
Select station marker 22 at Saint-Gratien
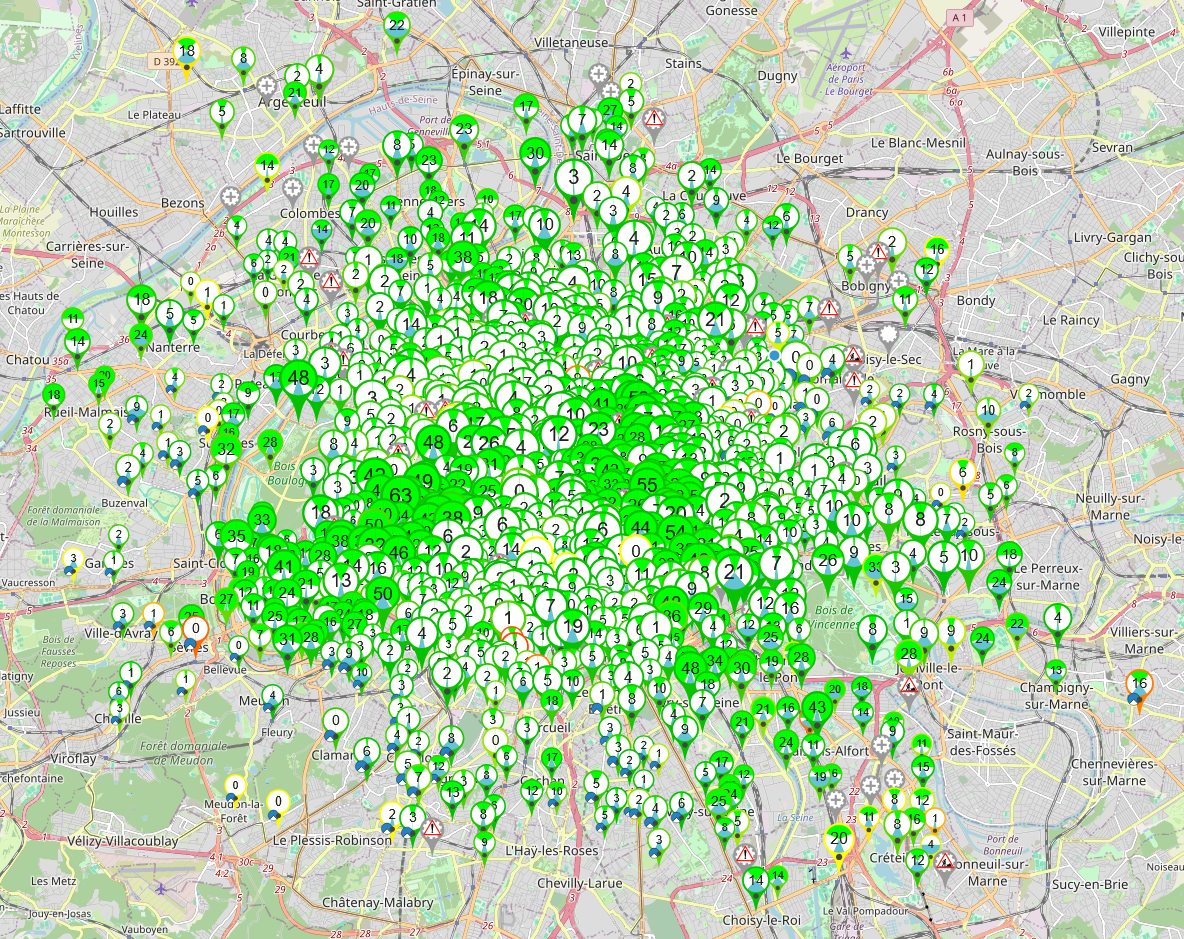point(396,27)
